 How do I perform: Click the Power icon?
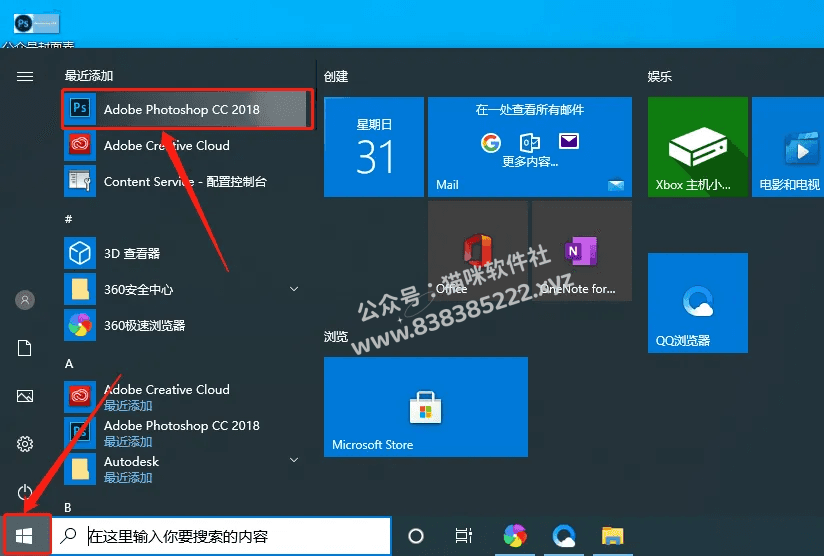[x=25, y=492]
